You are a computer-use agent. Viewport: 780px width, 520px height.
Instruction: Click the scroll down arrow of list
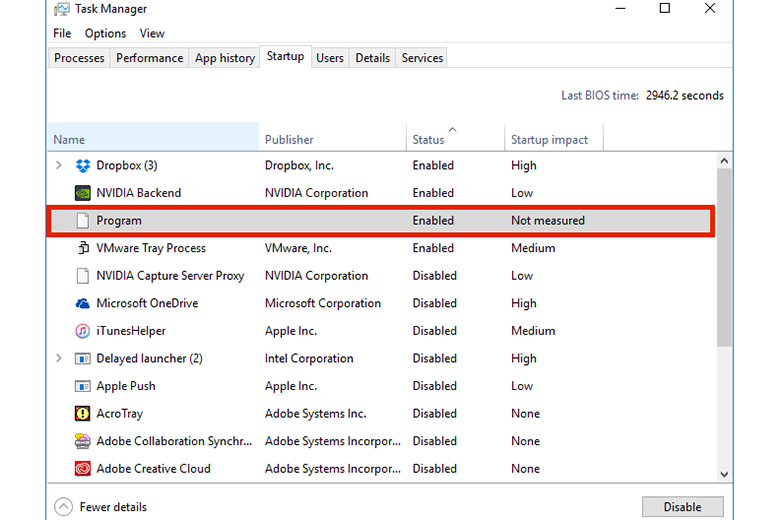[724, 474]
